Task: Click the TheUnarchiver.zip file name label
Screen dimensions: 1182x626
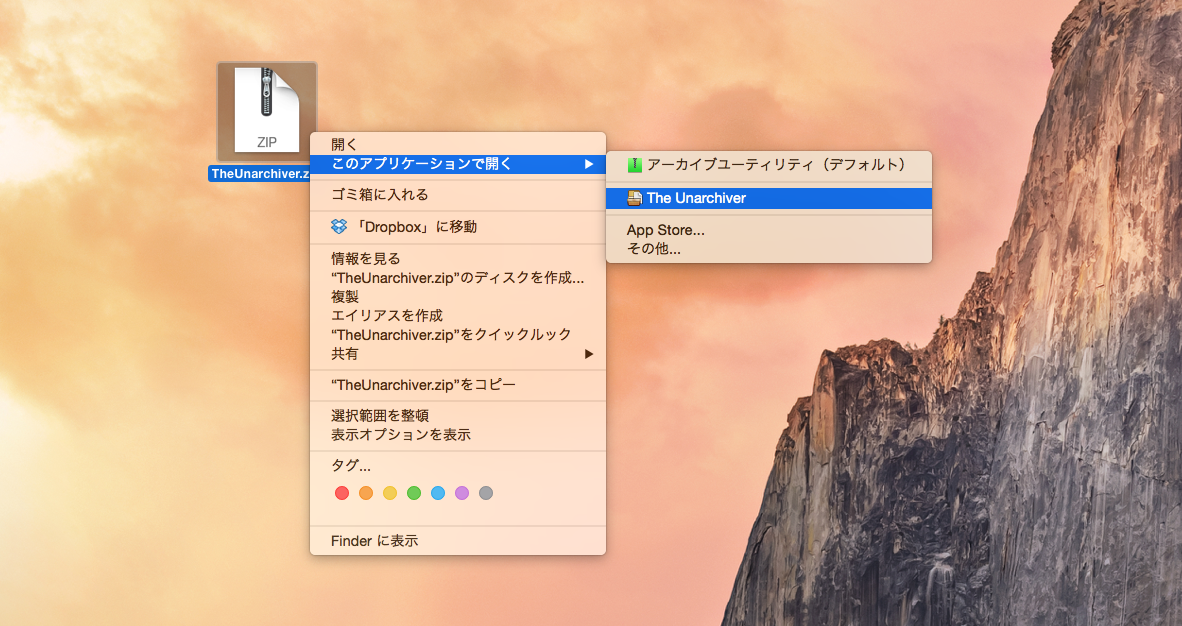Action: [260, 173]
